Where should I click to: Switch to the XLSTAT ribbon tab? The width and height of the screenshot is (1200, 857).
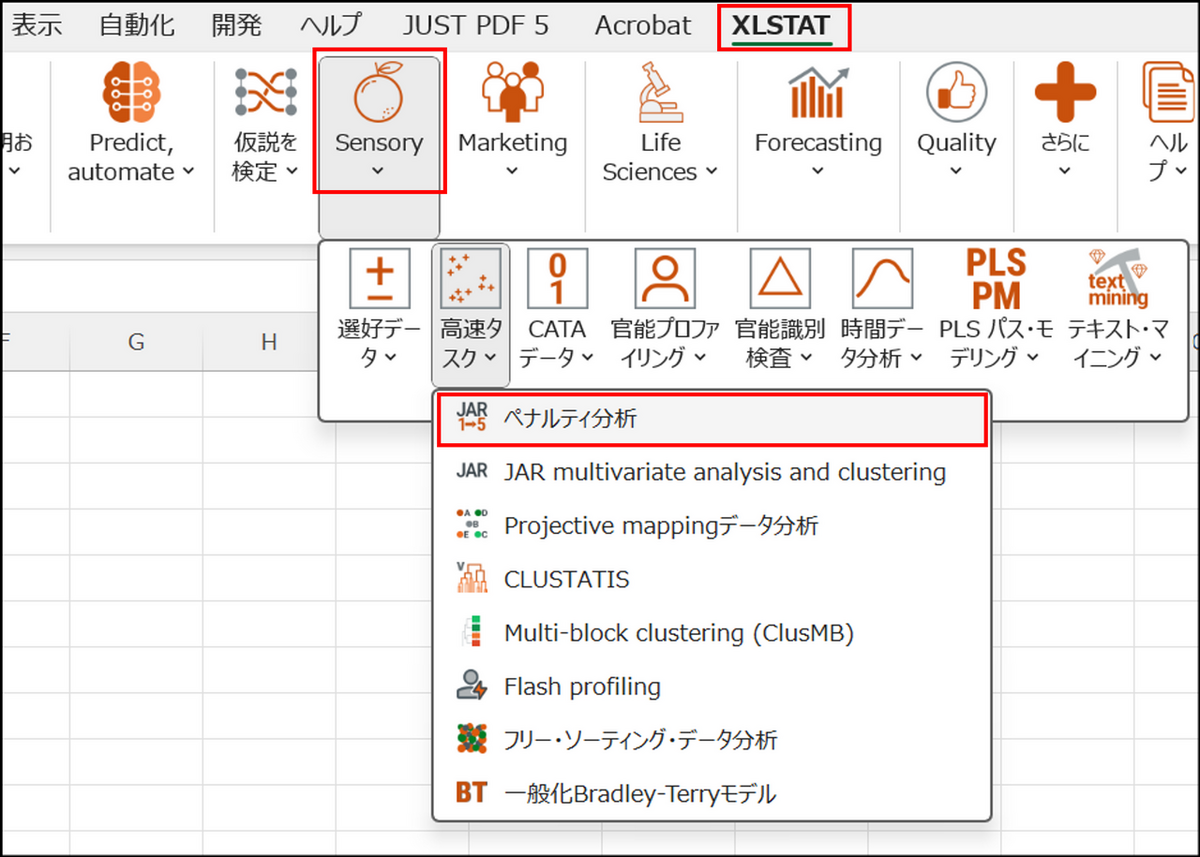click(x=783, y=26)
